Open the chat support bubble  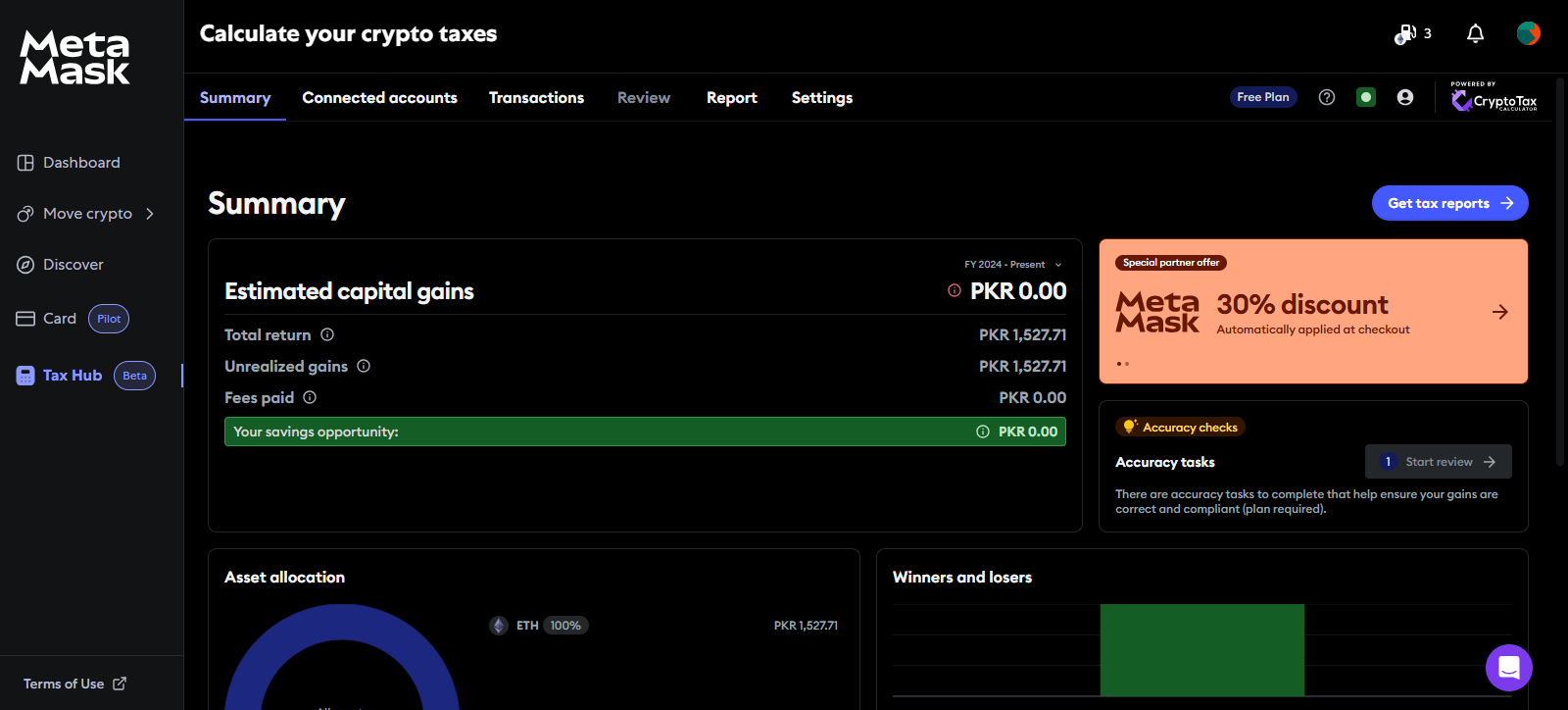tap(1509, 668)
